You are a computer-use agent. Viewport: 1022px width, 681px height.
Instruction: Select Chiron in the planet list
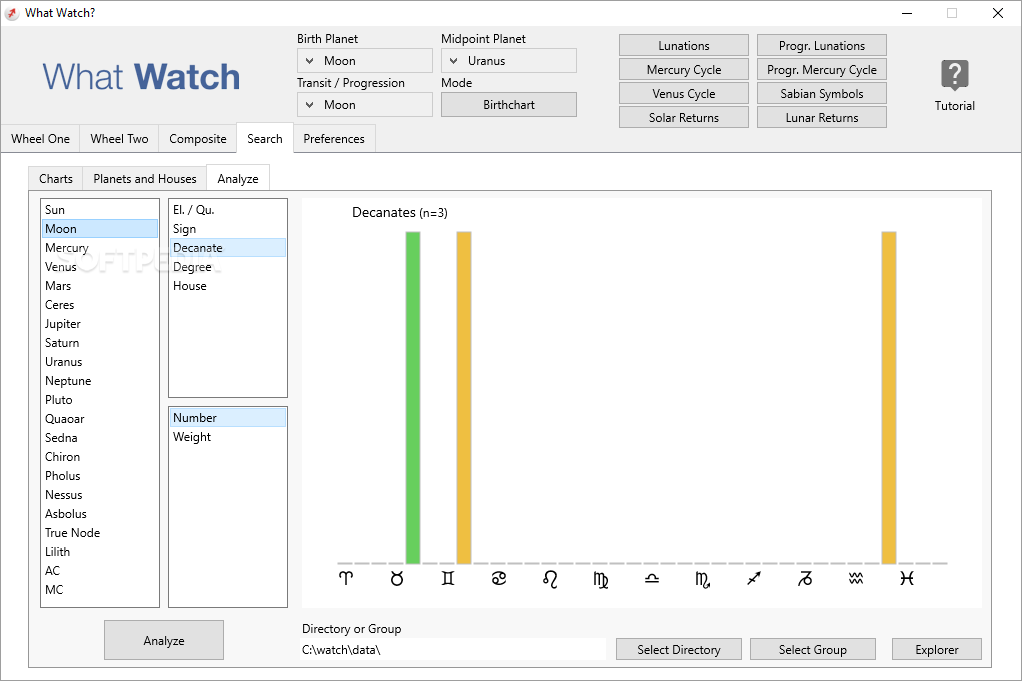point(100,457)
